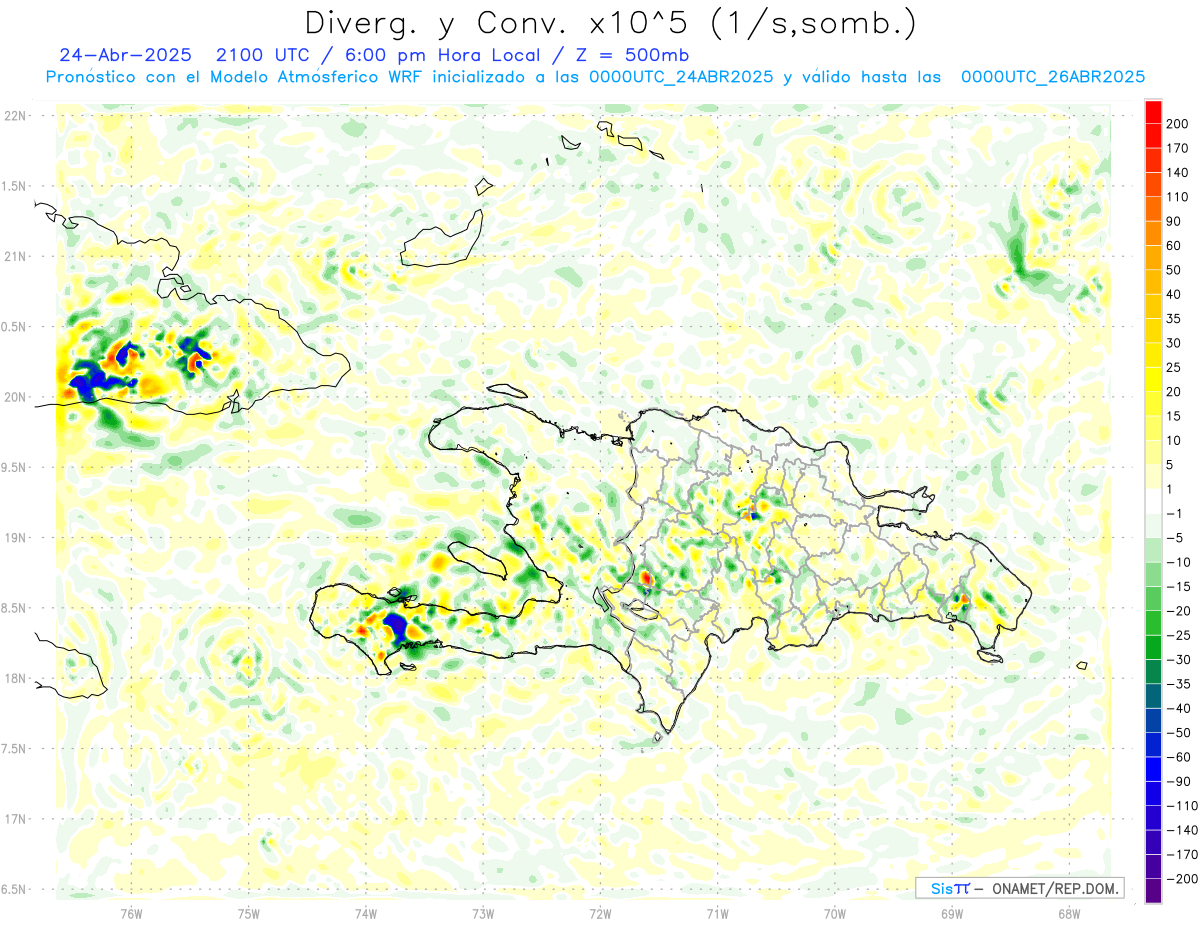The image size is (1200, 927).
Task: Click the "71W" longitude label
Action: pyautogui.click(x=717, y=913)
